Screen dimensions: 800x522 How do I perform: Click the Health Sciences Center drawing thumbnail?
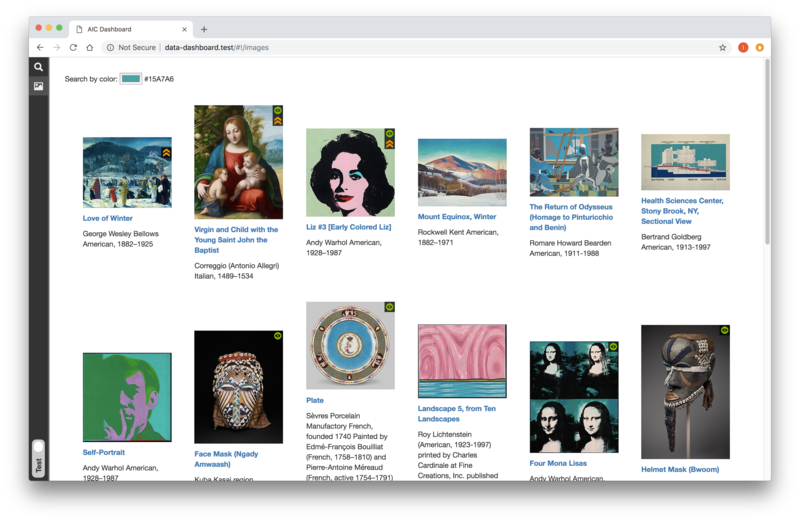[685, 162]
